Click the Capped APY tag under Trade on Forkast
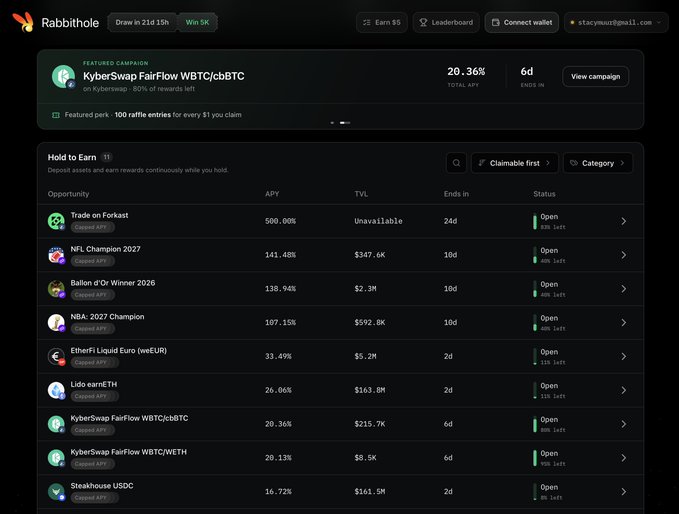This screenshot has width=679, height=514. point(92,227)
